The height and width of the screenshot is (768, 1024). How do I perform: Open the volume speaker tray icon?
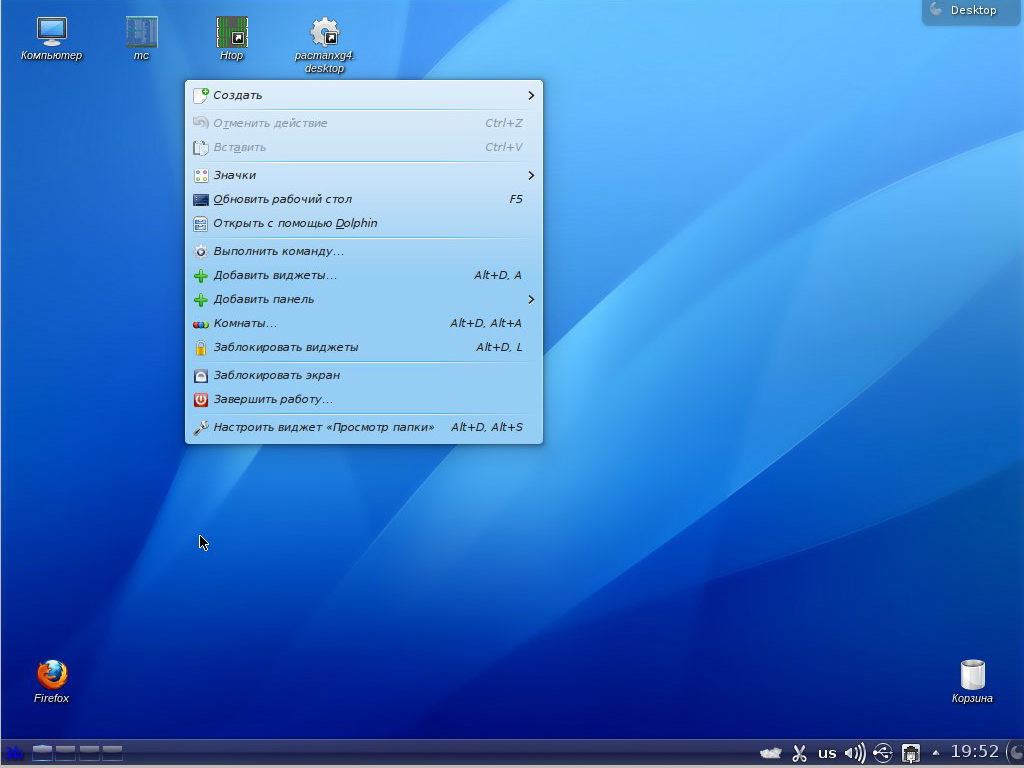[854, 753]
